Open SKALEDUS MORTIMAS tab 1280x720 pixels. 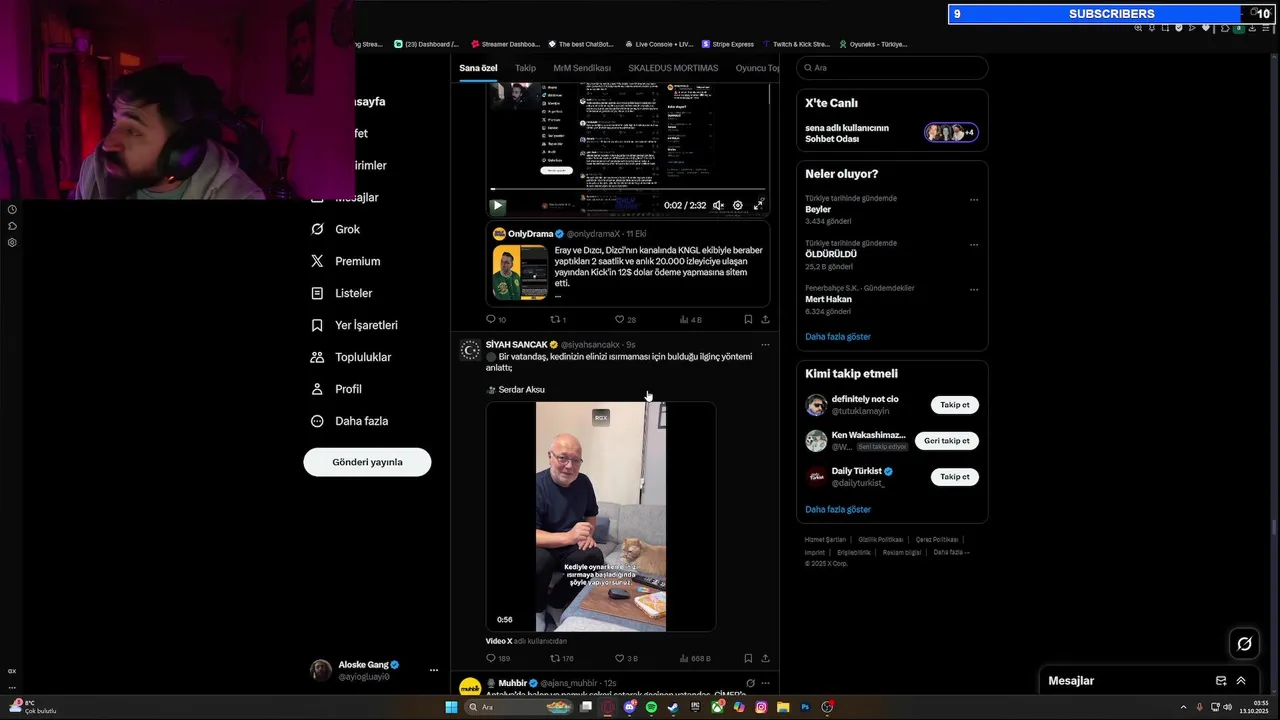click(x=673, y=68)
